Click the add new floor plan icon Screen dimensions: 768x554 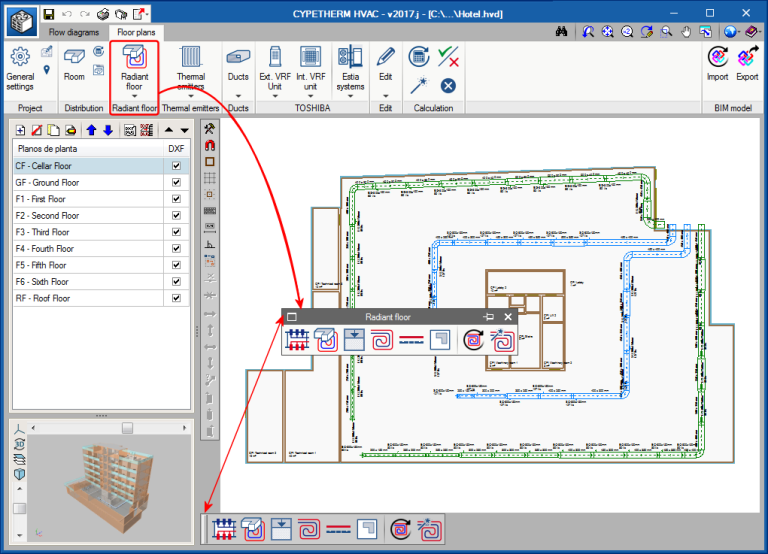point(21,130)
